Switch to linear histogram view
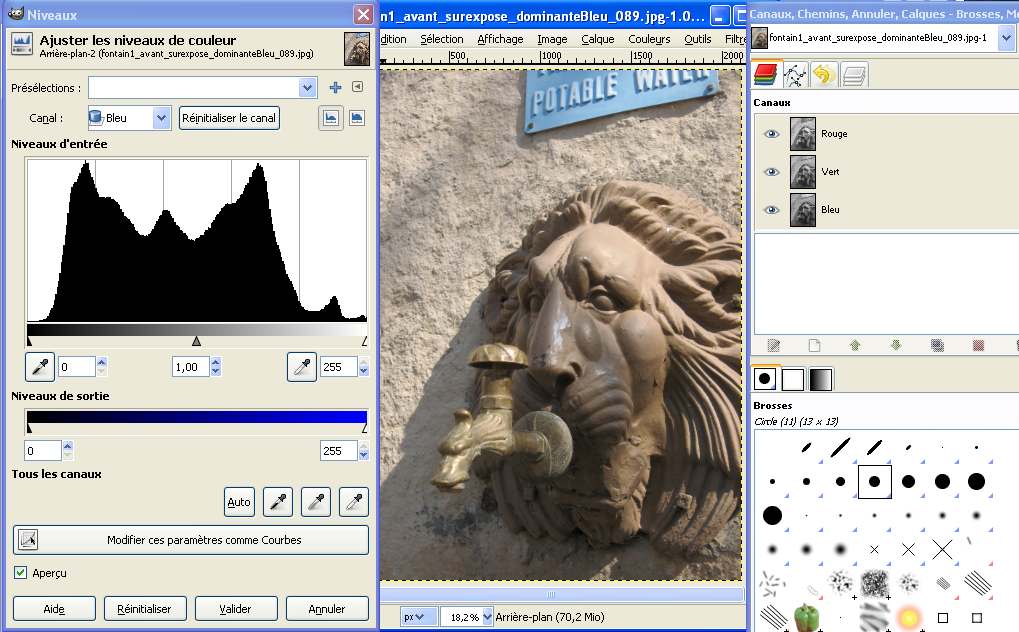Viewport: 1019px width, 632px height. [331, 118]
